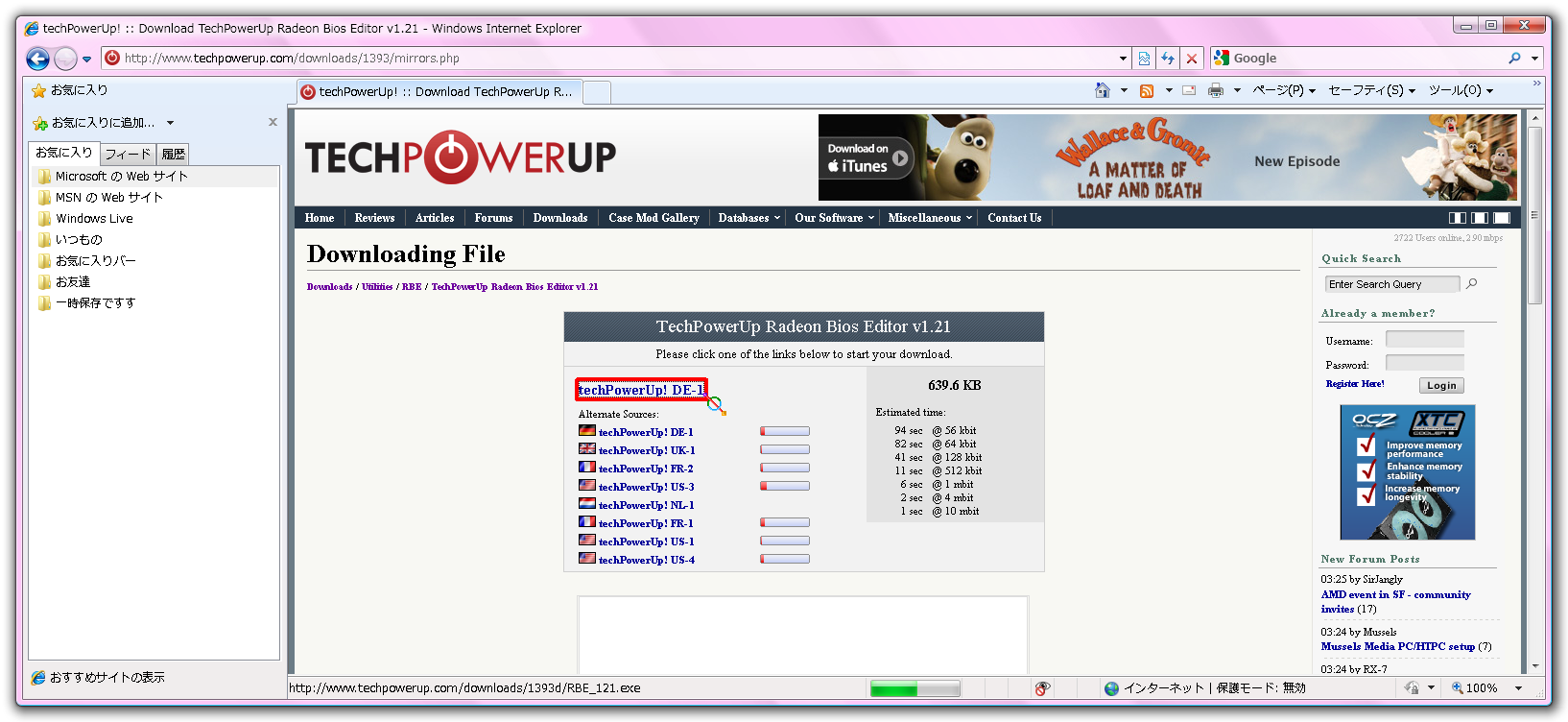Expand the Databases navigation dropdown
This screenshot has width=1568, height=722.
(x=748, y=218)
